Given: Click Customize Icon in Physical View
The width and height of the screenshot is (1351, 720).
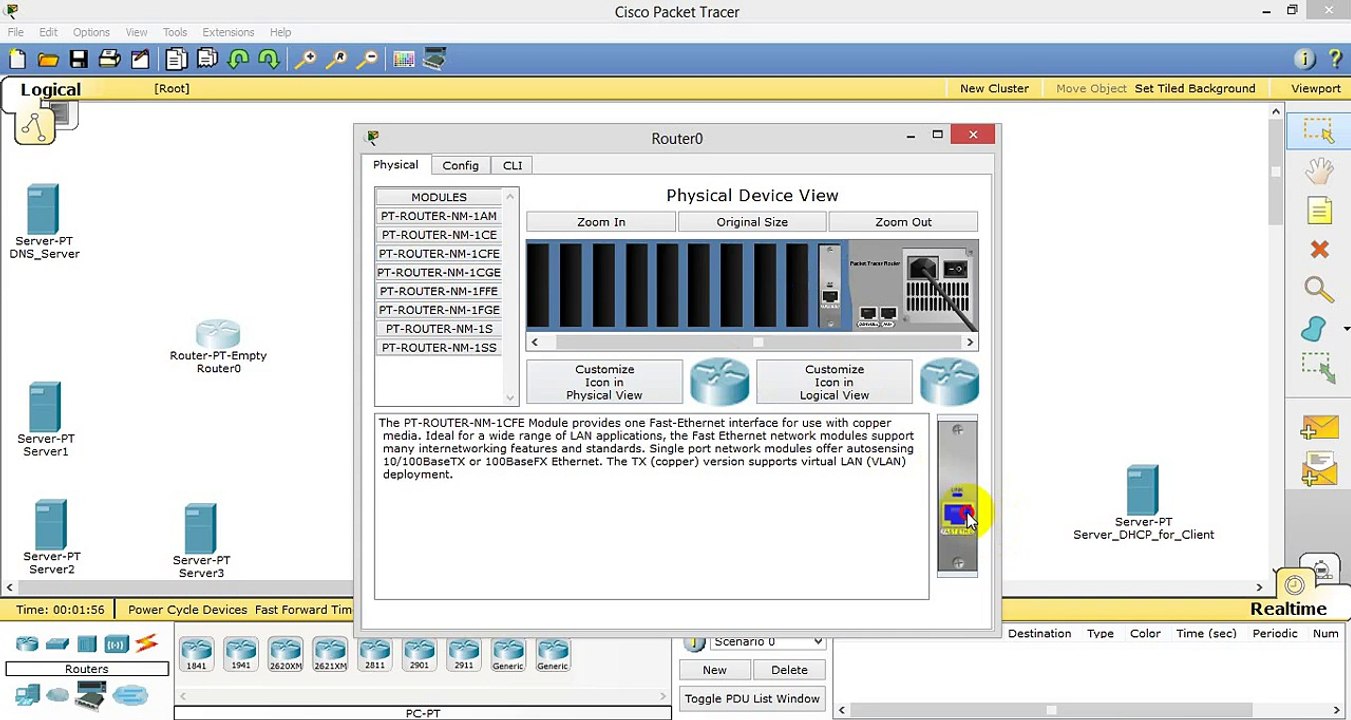Looking at the screenshot, I should (604, 382).
